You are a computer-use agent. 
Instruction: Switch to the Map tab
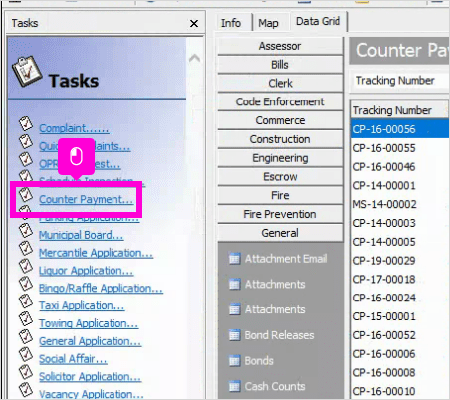point(268,23)
